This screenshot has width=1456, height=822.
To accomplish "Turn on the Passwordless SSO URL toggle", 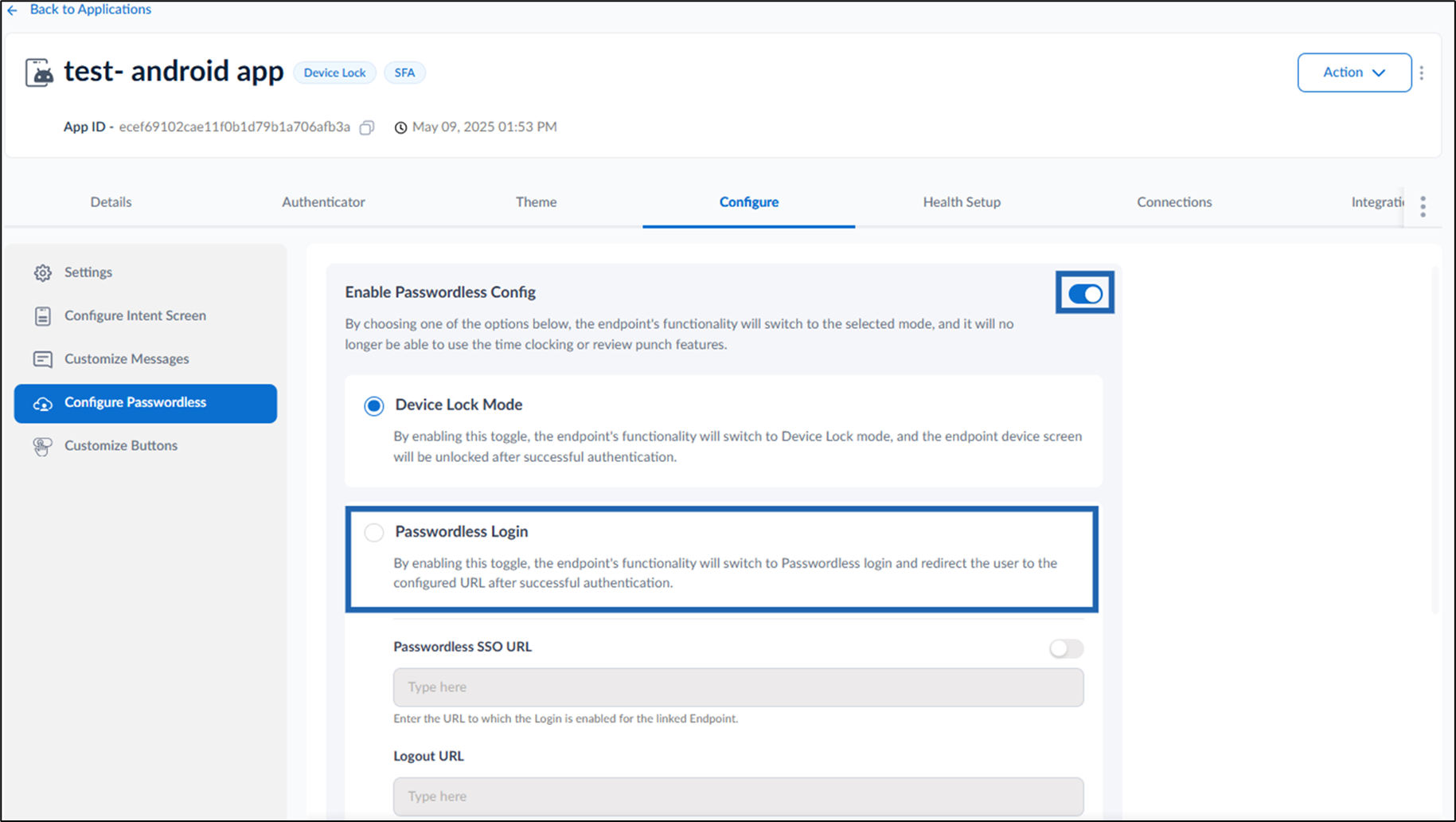I will click(x=1066, y=648).
